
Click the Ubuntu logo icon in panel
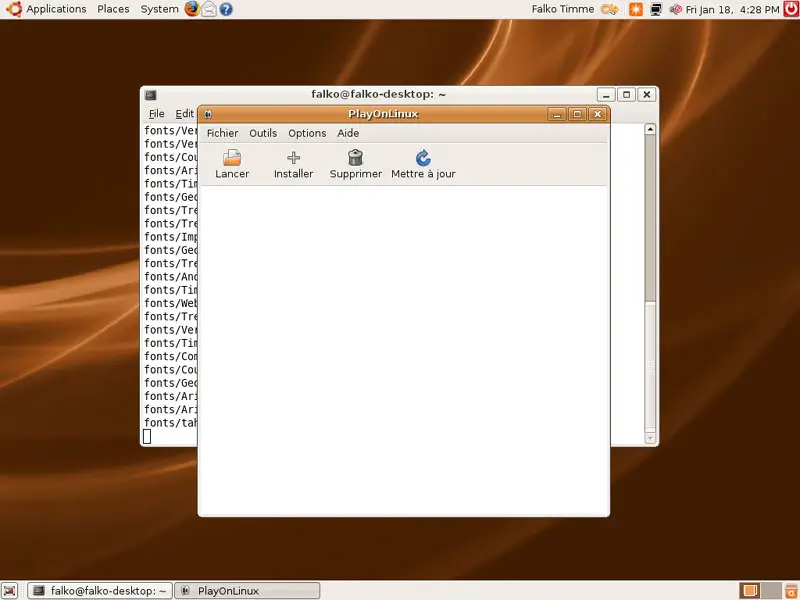[x=13, y=9]
